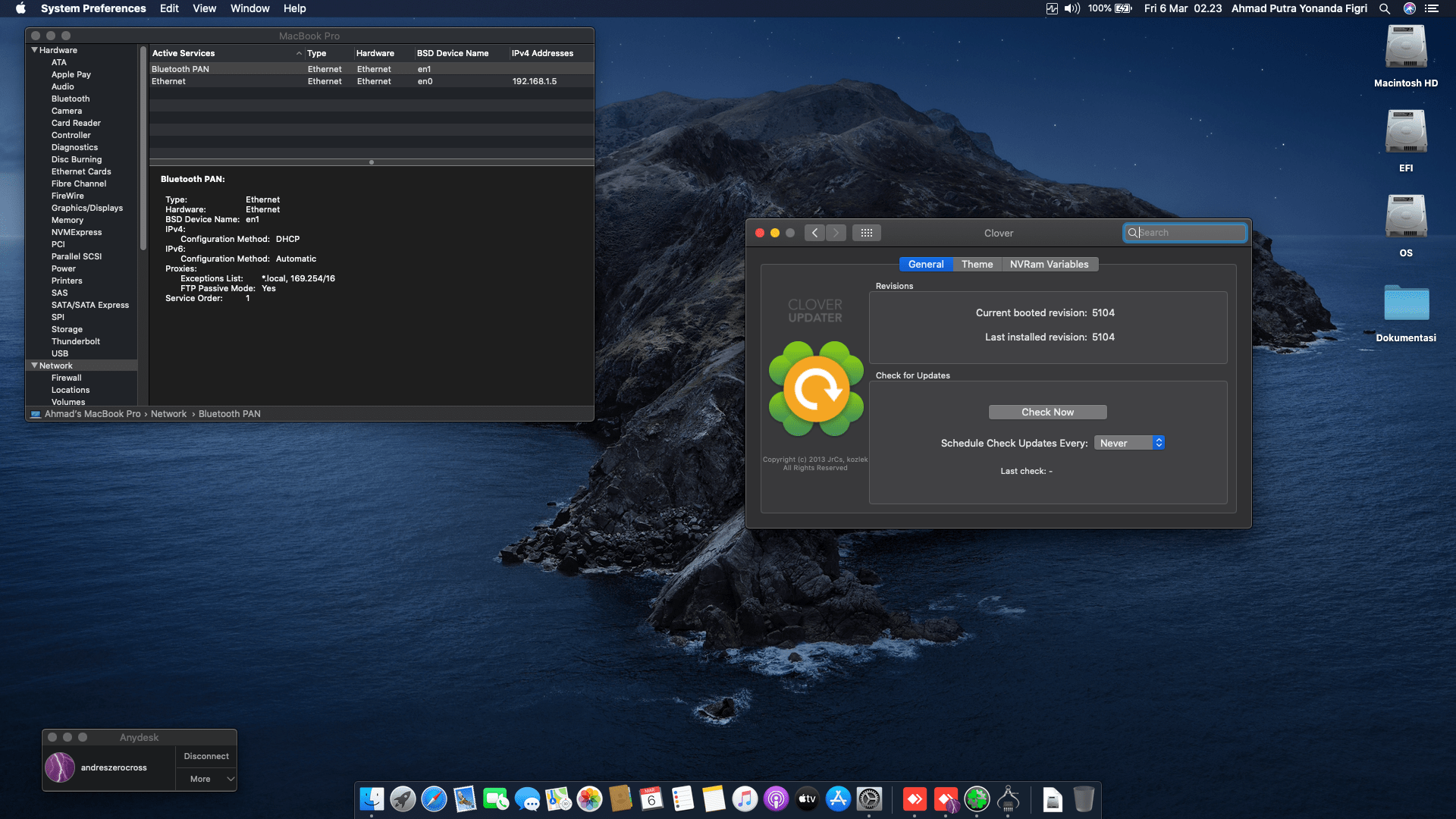Click the green Clover icon in Dock
Viewport: 1456px width, 819px height.
coord(977,799)
